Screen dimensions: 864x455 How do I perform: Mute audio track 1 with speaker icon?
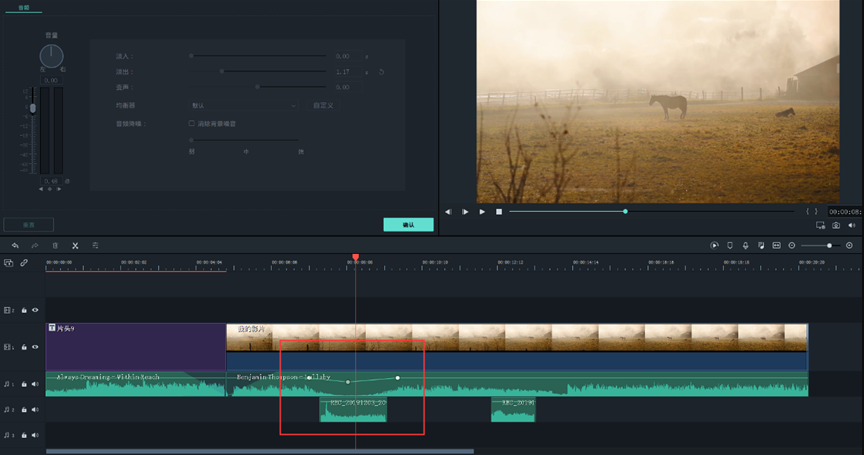pyautogui.click(x=35, y=382)
